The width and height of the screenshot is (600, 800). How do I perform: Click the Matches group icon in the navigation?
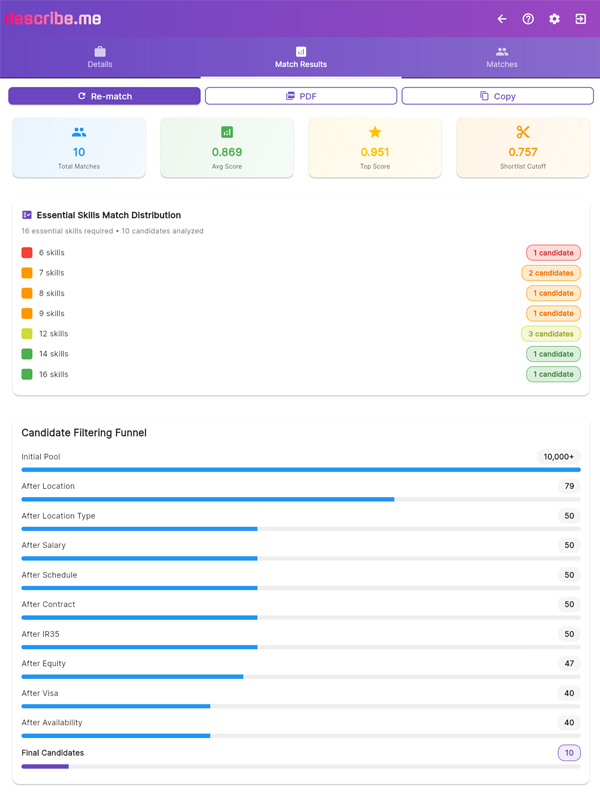(x=501, y=52)
